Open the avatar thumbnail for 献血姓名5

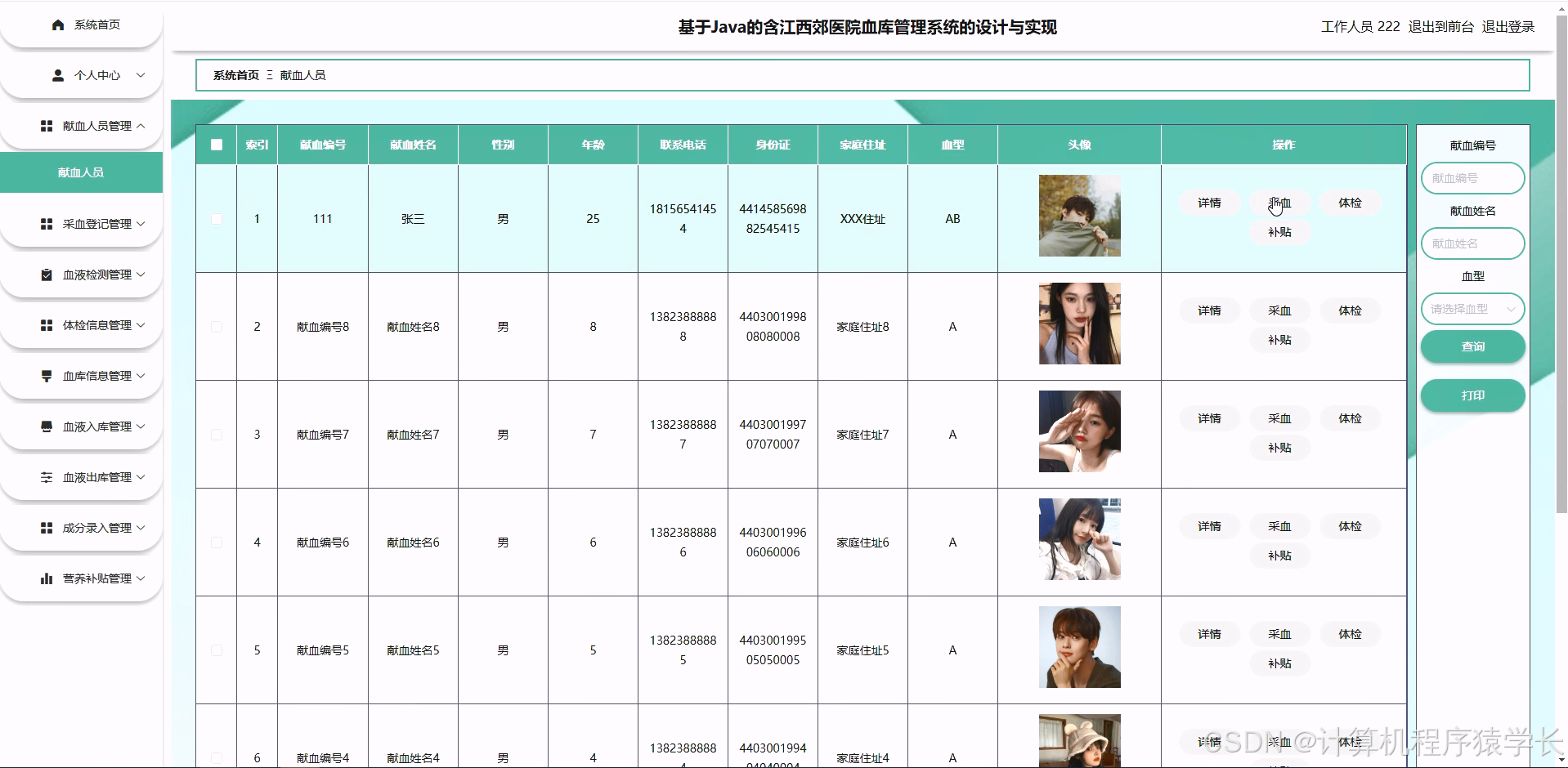click(x=1079, y=647)
